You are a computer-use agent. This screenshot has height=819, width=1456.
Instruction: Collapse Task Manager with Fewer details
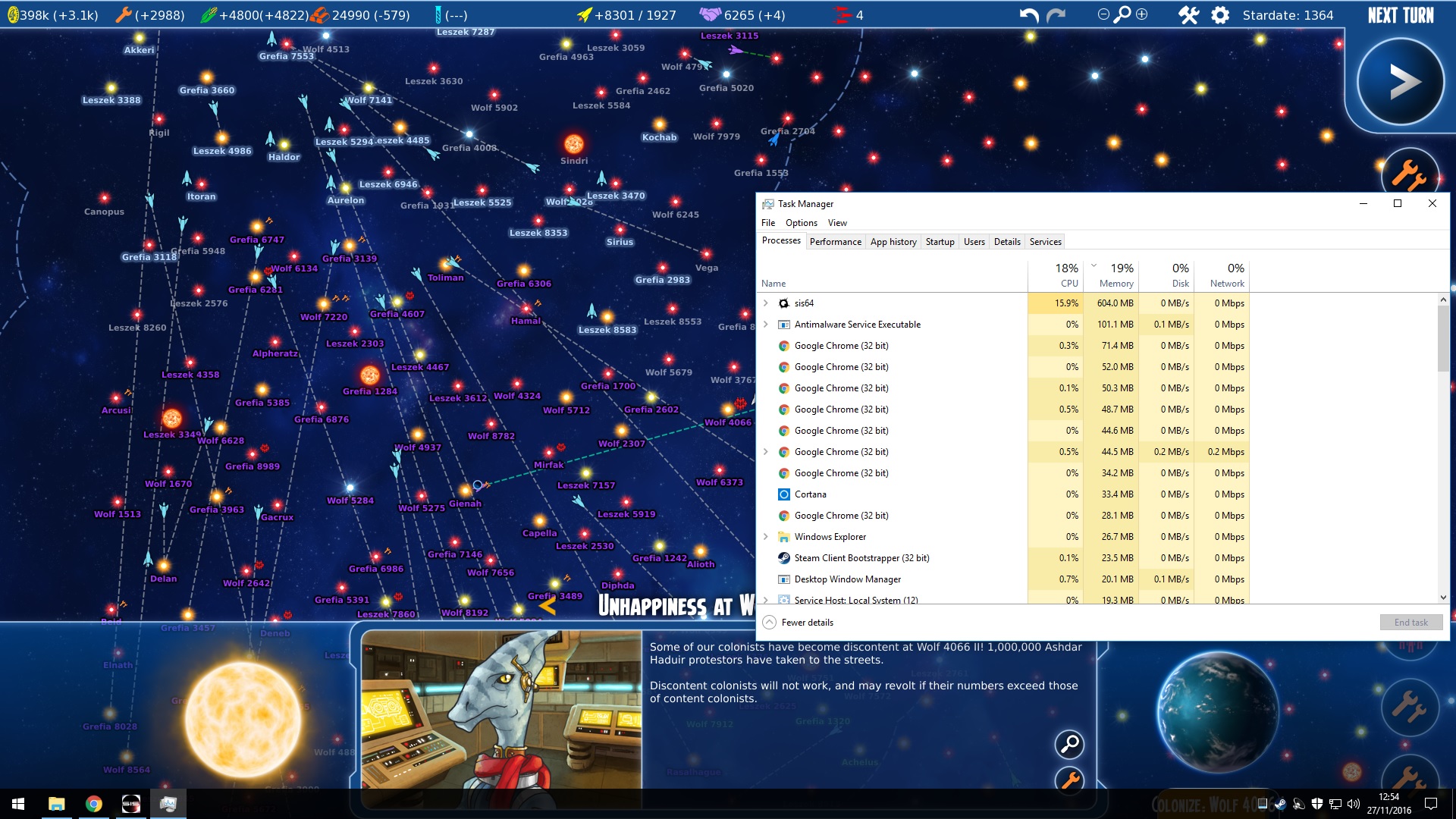[798, 623]
